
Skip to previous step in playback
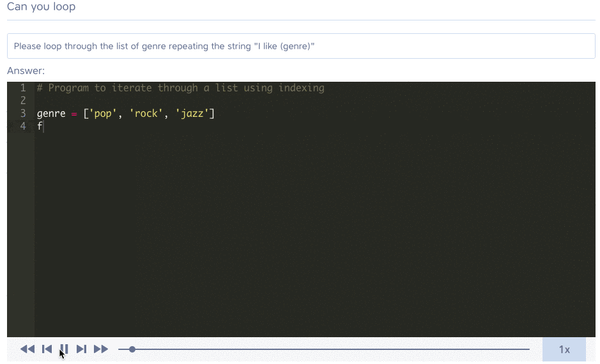coord(47,349)
